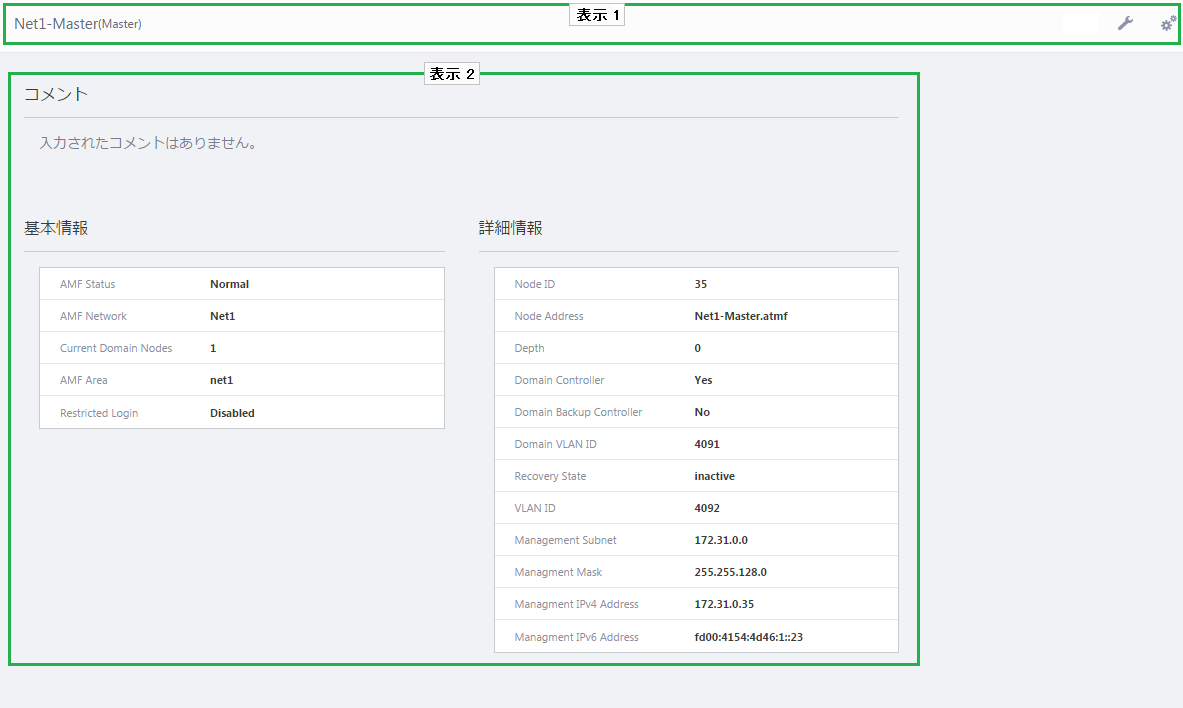The image size is (1183, 708).
Task: Select the Domain VLAN ID value 4091
Action: [x=707, y=444]
